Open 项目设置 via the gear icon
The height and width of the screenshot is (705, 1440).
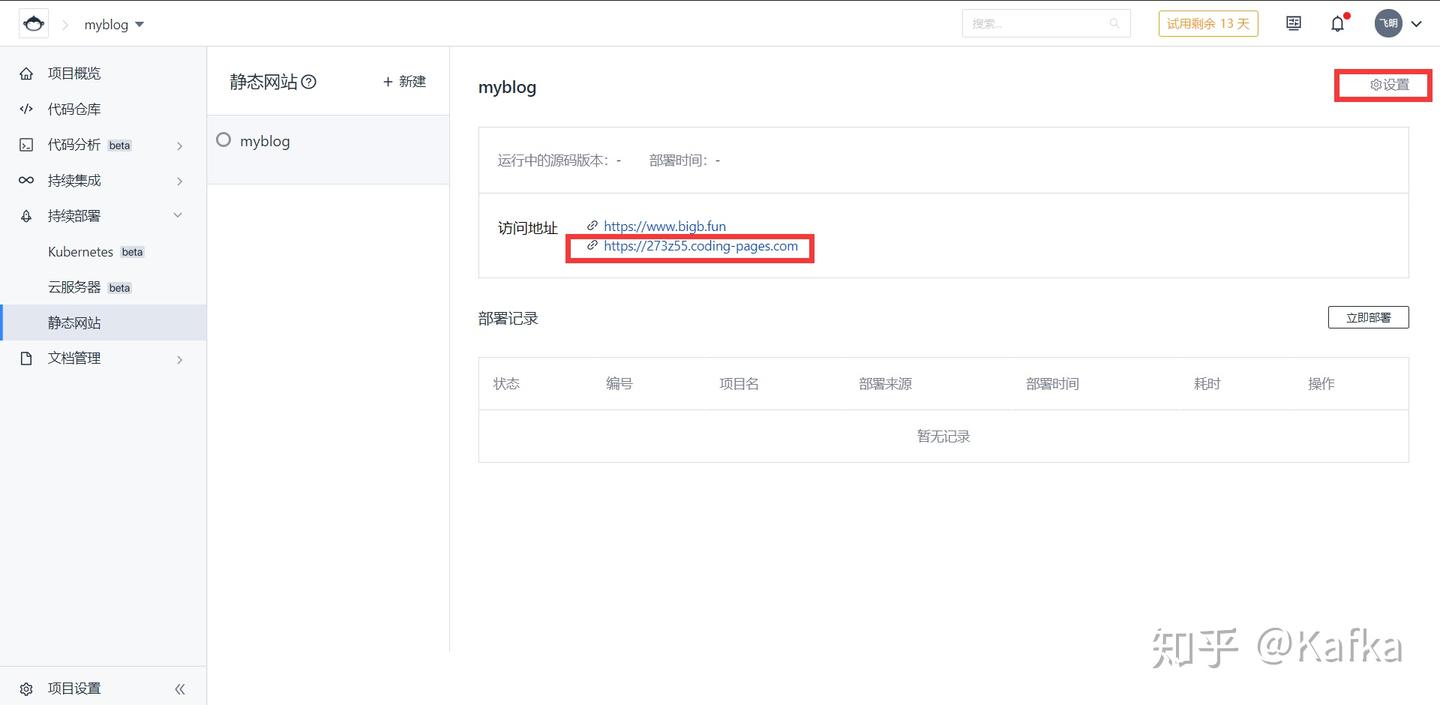(x=26, y=688)
